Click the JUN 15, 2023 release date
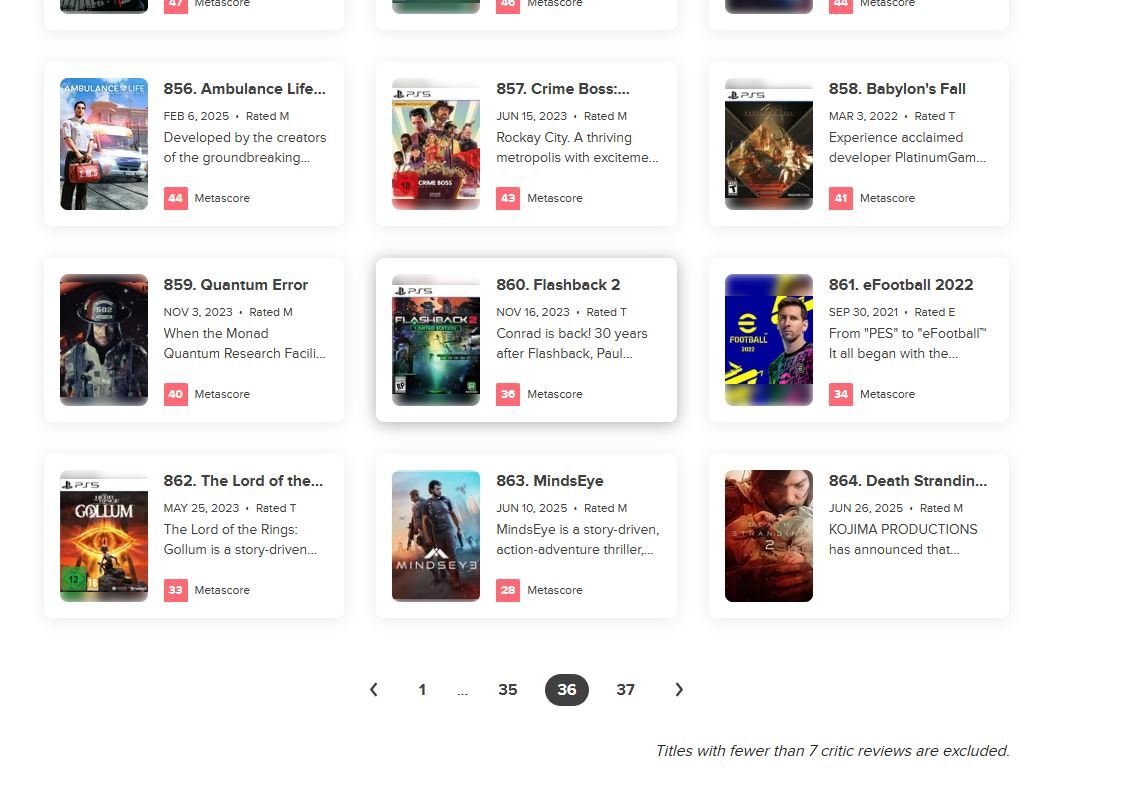Viewport: 1124px width, 807px height. (x=531, y=116)
